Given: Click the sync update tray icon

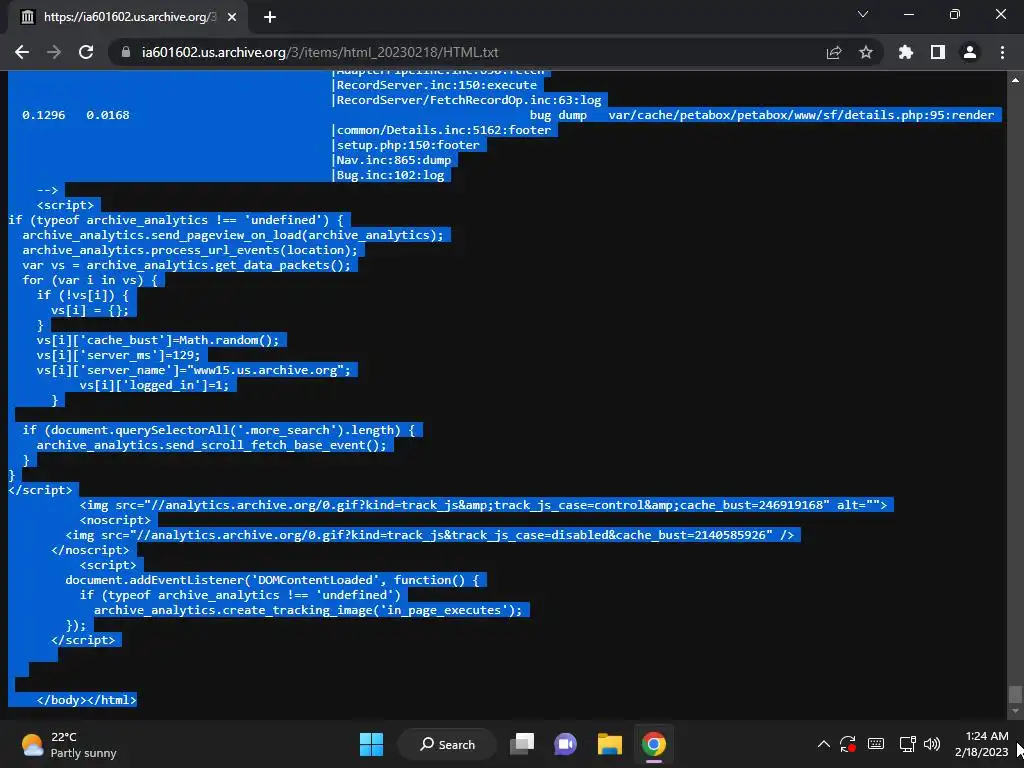Looking at the screenshot, I should pyautogui.click(x=848, y=744).
